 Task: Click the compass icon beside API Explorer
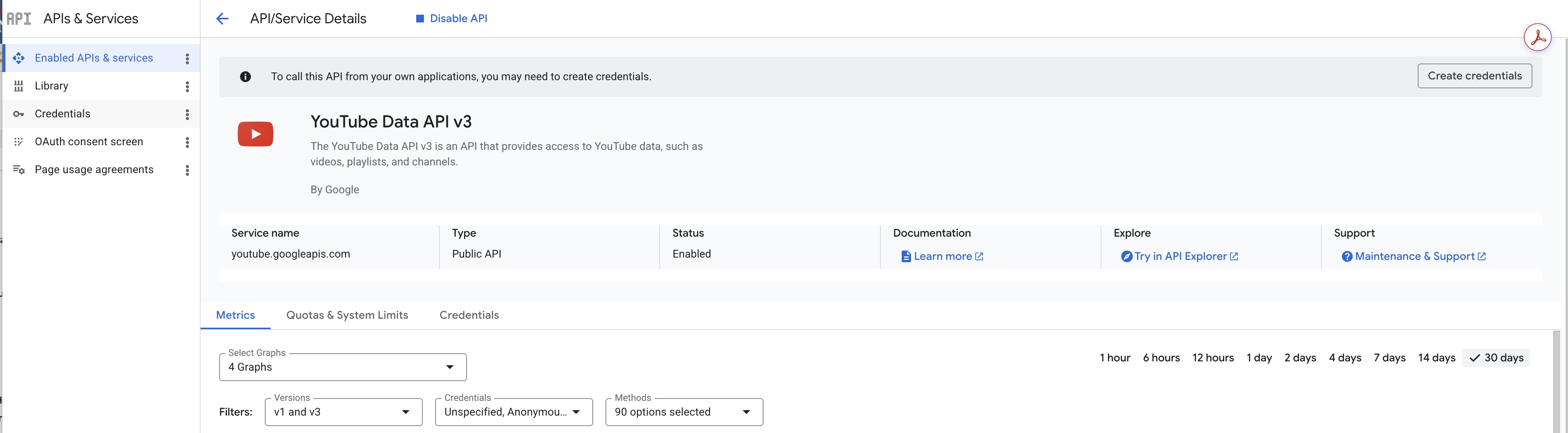(1127, 256)
